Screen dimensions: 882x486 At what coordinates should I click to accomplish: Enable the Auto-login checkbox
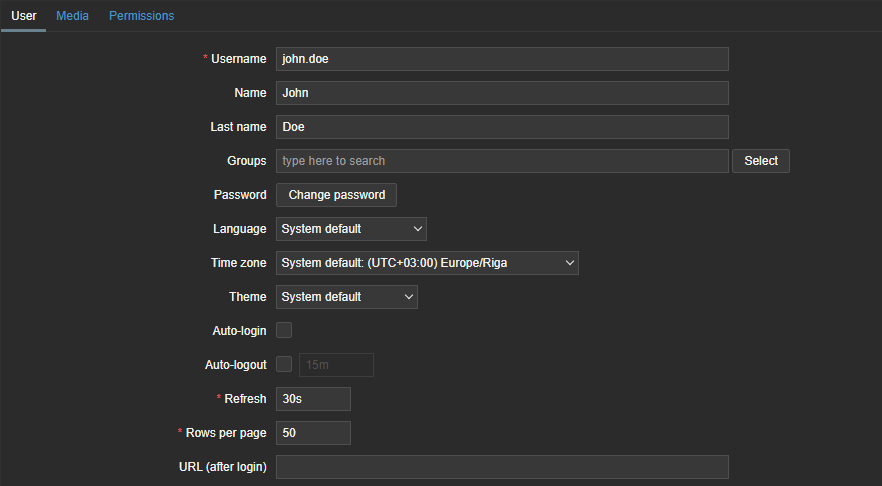(284, 330)
